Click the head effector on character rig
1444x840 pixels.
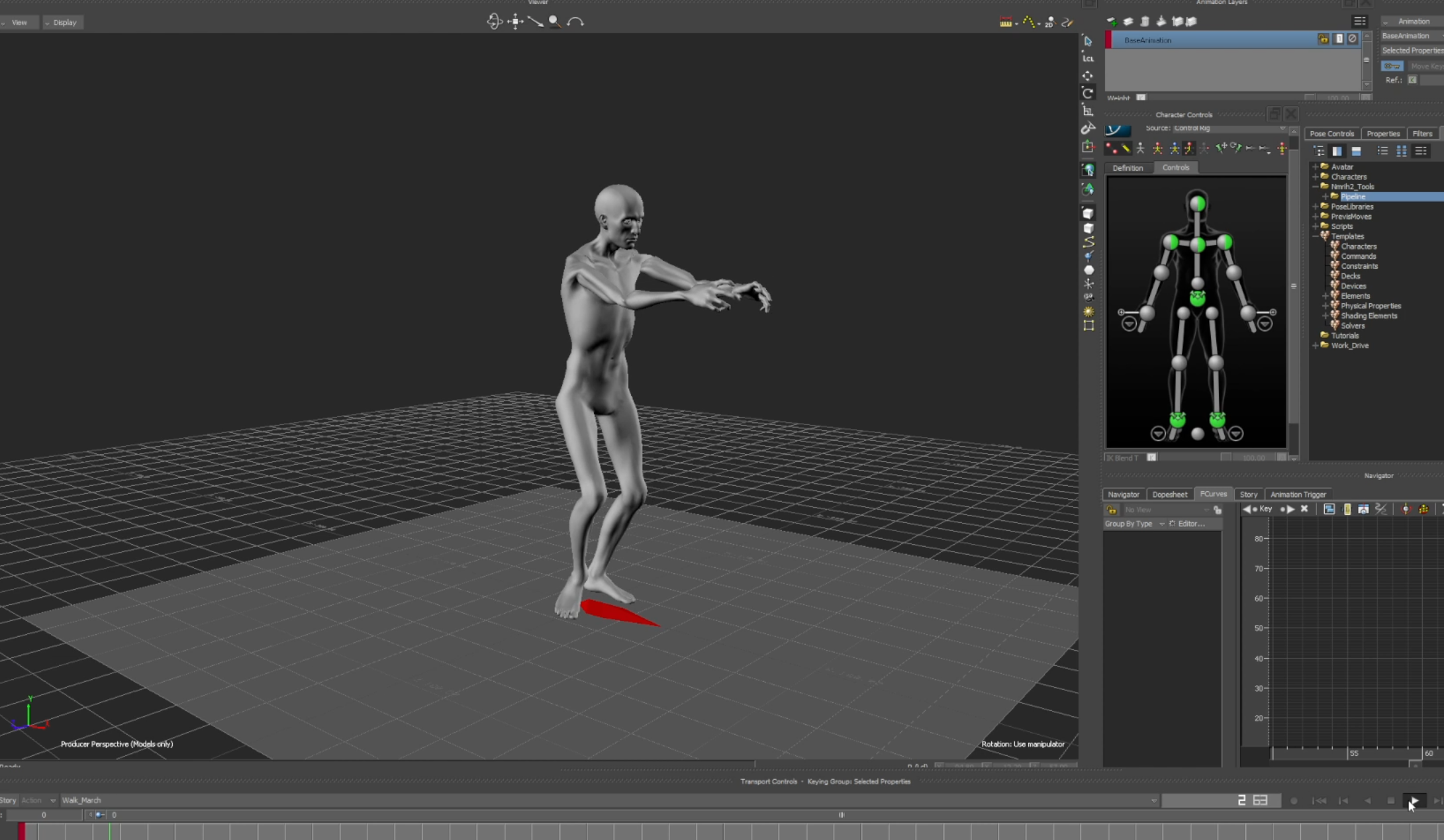pos(1197,203)
